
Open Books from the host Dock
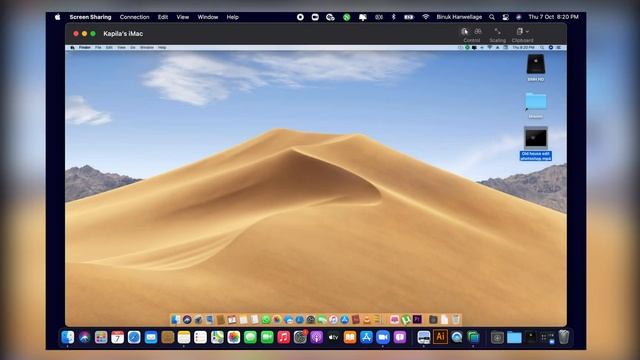tap(350, 337)
